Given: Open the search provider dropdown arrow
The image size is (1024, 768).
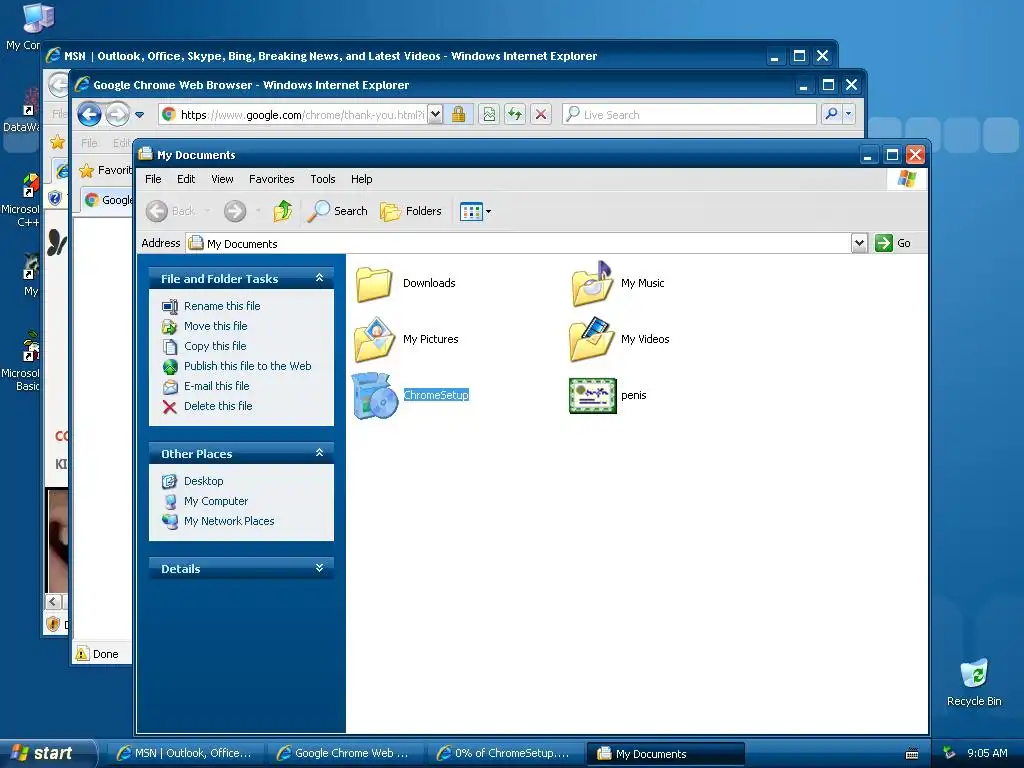Looking at the screenshot, I should (848, 115).
